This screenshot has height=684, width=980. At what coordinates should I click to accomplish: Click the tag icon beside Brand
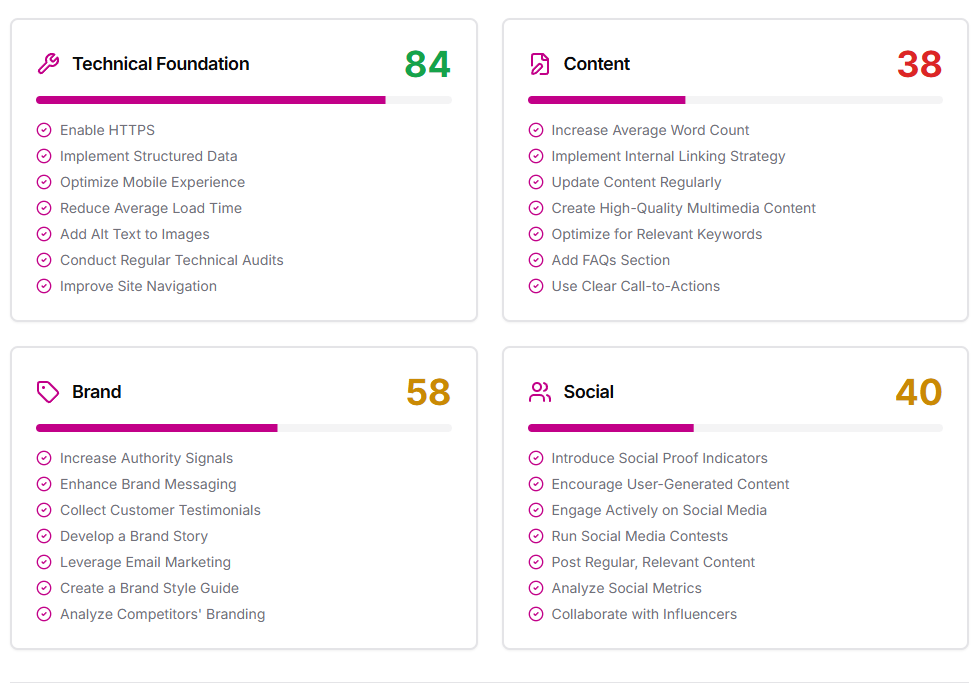(x=48, y=392)
